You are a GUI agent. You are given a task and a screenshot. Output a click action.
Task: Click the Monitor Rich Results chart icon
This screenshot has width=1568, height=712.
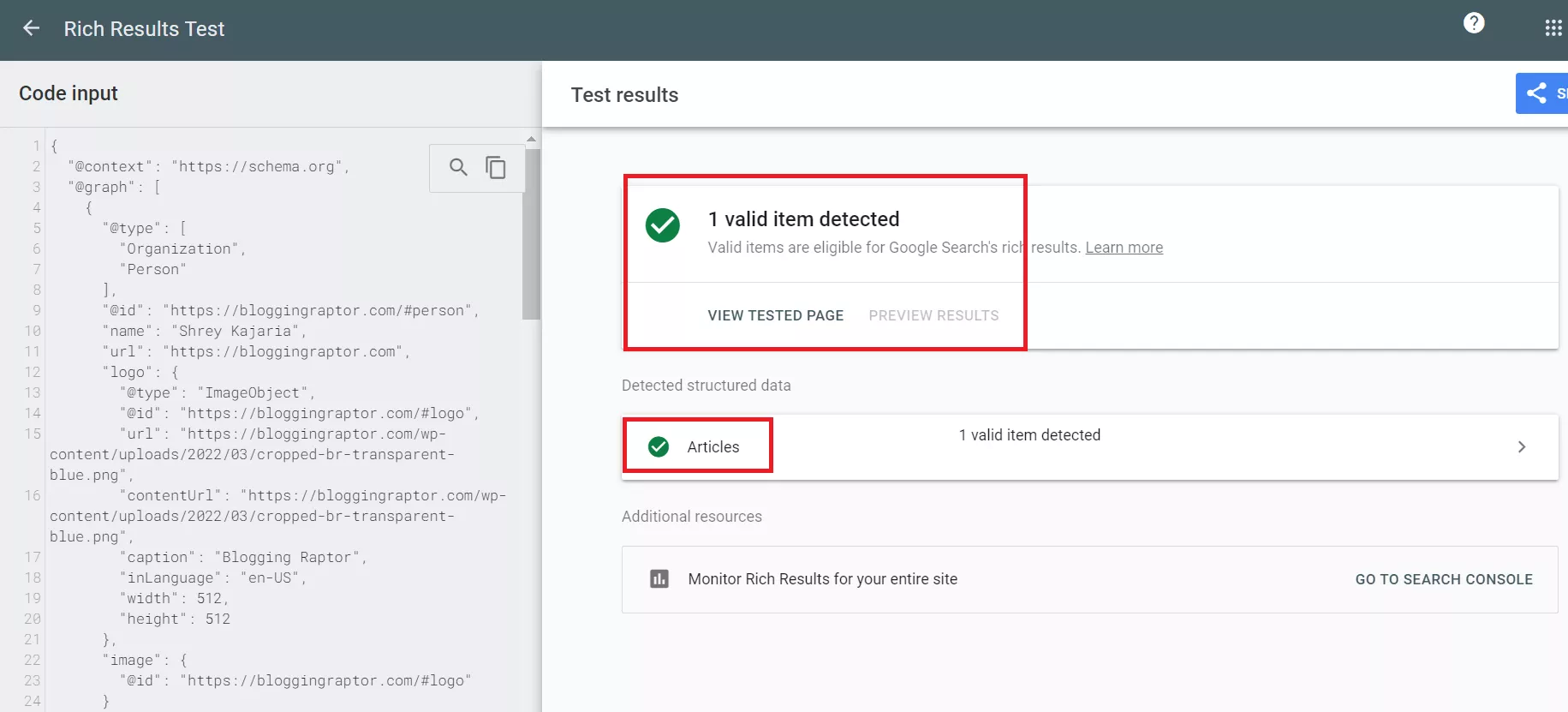(x=659, y=579)
